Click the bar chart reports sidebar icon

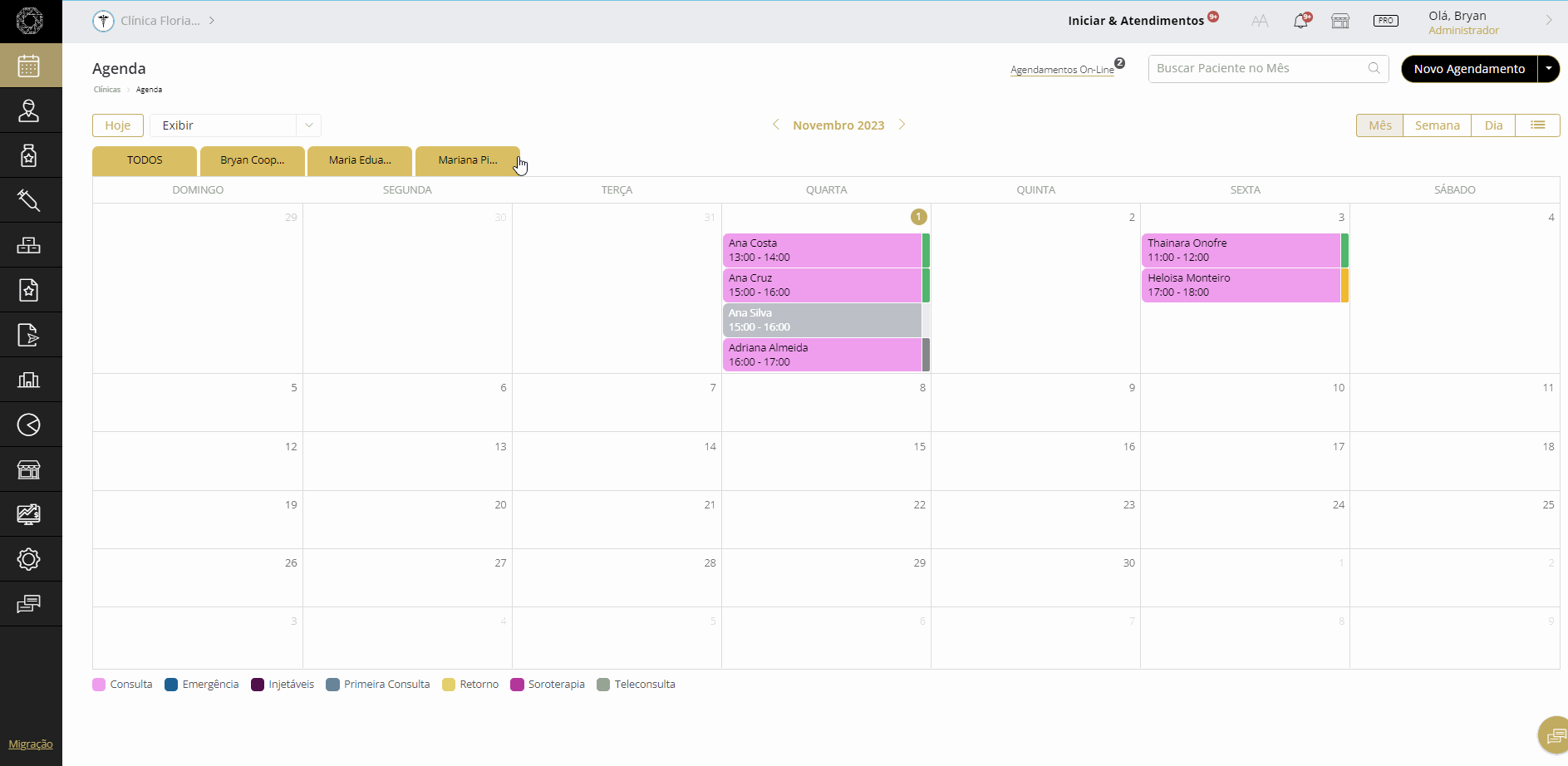[x=29, y=380]
